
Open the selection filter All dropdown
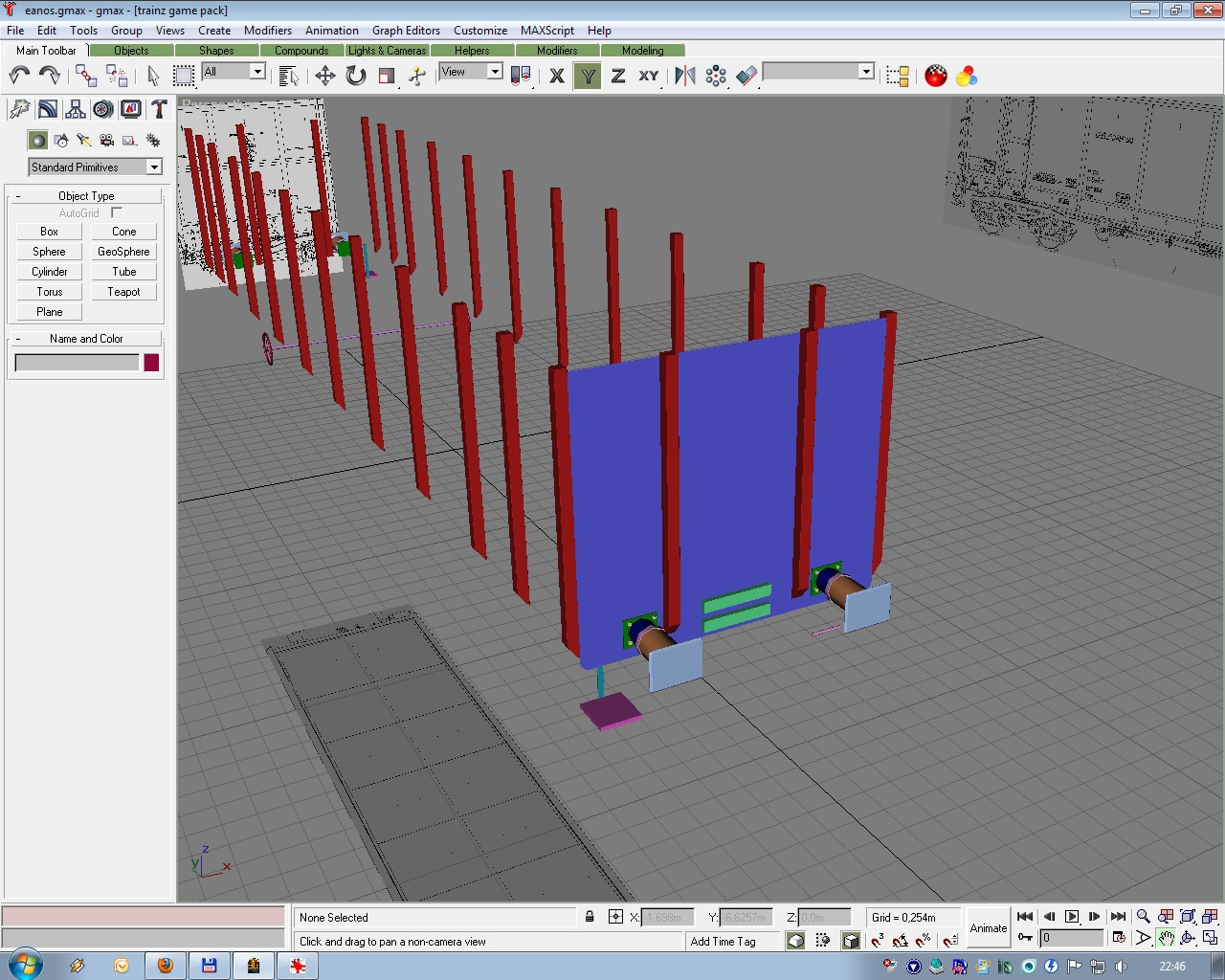pyautogui.click(x=233, y=72)
